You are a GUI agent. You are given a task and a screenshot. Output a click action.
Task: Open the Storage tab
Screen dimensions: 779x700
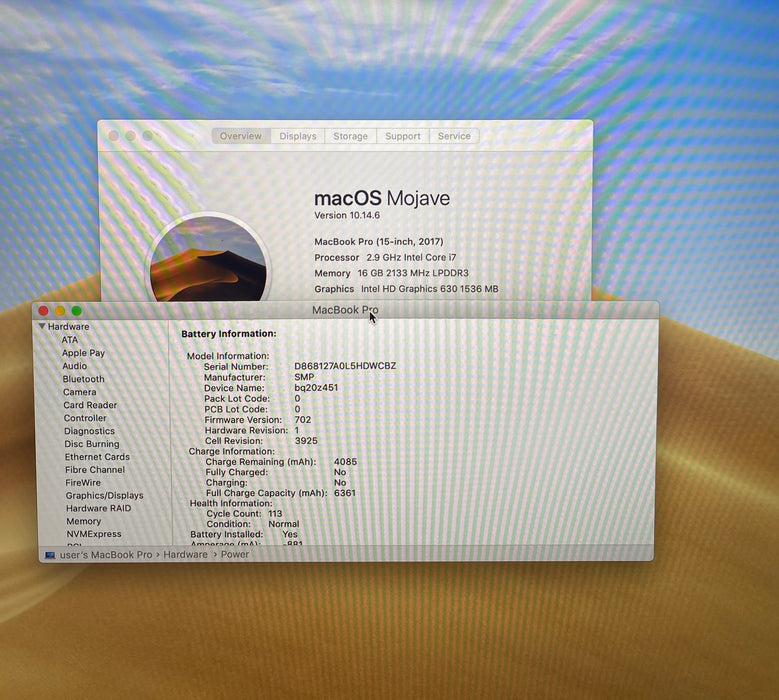pos(350,136)
